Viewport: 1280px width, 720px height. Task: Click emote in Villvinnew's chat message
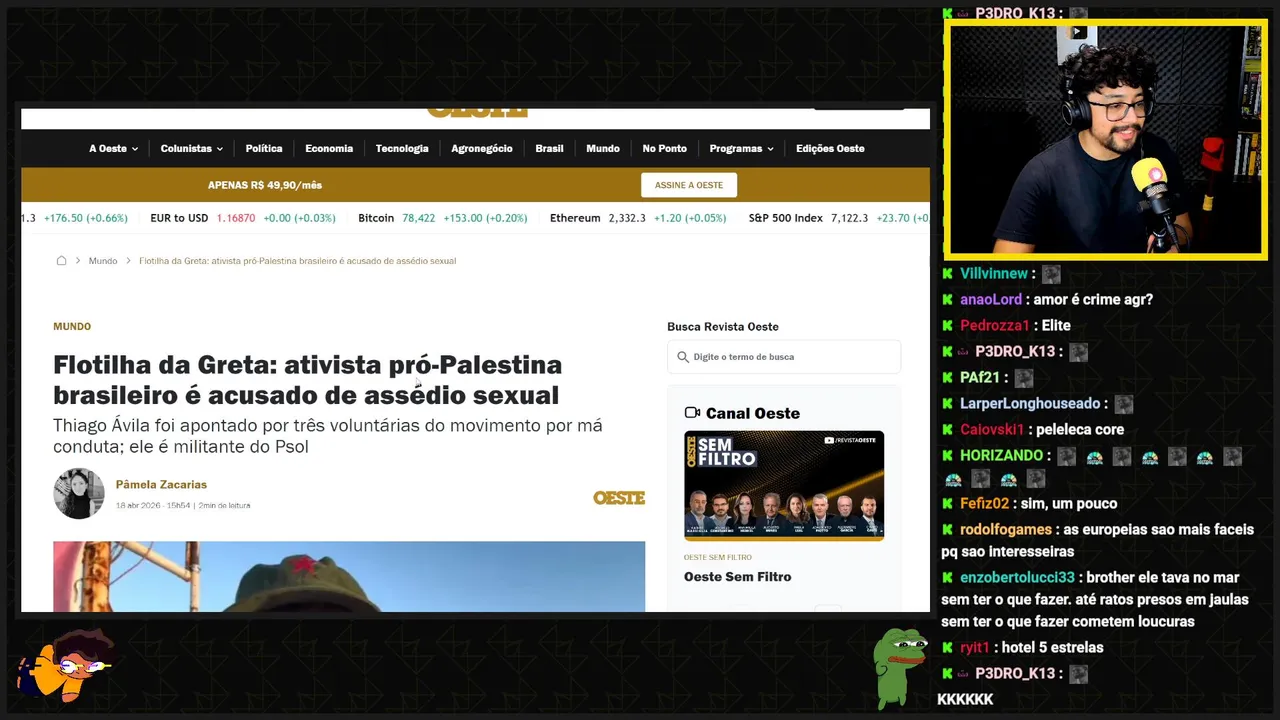[x=1051, y=274]
